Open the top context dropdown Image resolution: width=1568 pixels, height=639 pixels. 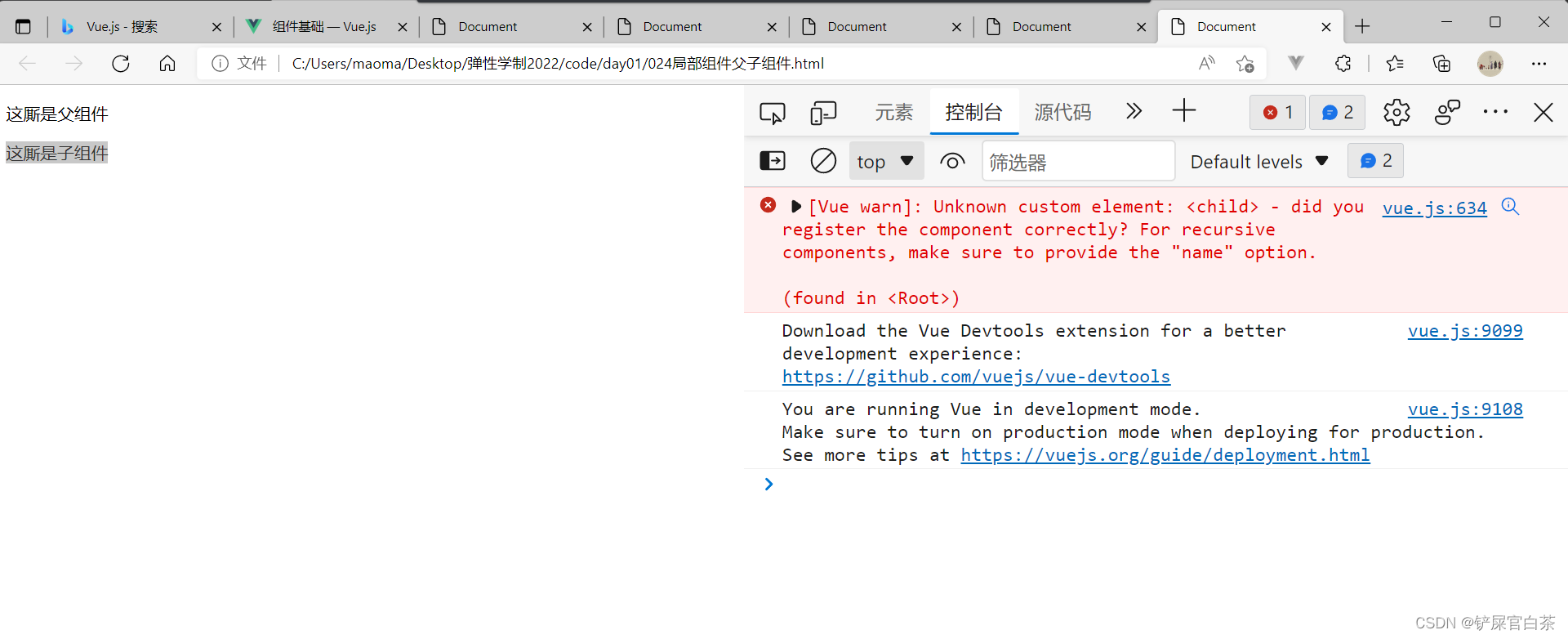coord(886,161)
